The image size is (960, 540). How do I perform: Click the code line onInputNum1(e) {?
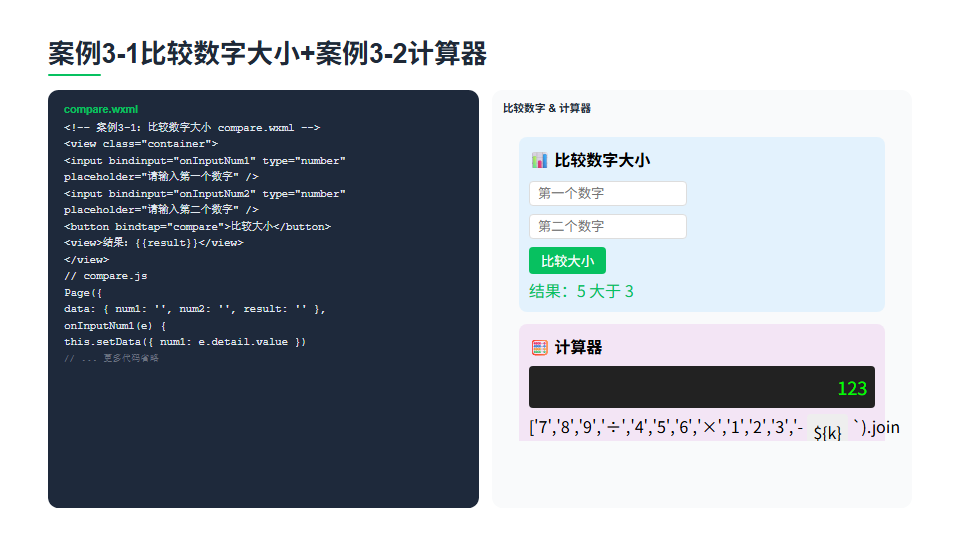coord(114,326)
